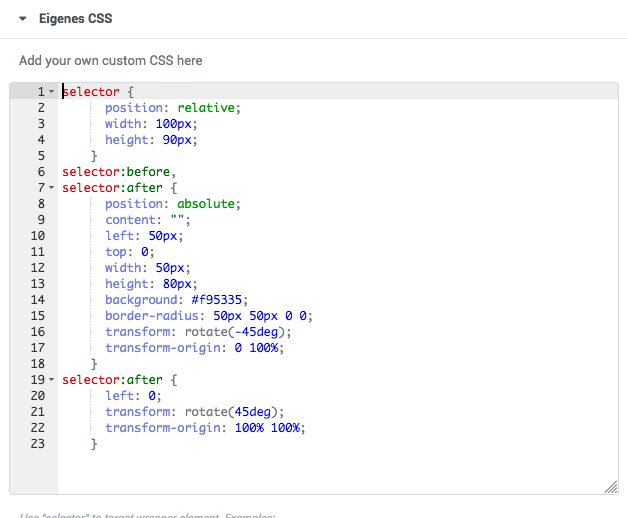Grab the editor resize handle corner
The height and width of the screenshot is (518, 627).
click(611, 486)
